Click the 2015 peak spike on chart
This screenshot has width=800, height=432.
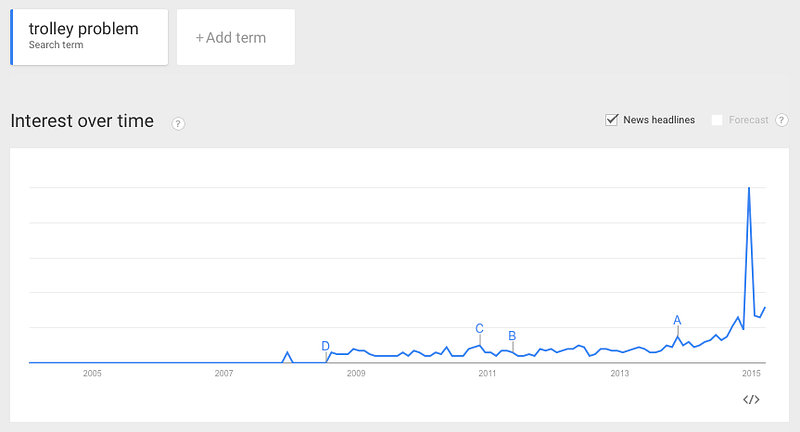[x=749, y=188]
